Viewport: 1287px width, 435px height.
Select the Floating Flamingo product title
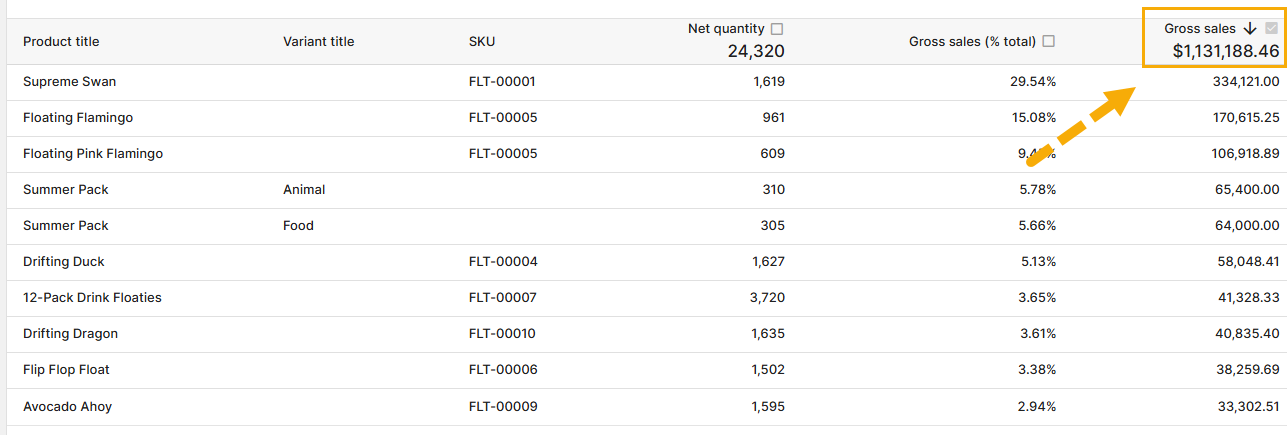(x=78, y=117)
